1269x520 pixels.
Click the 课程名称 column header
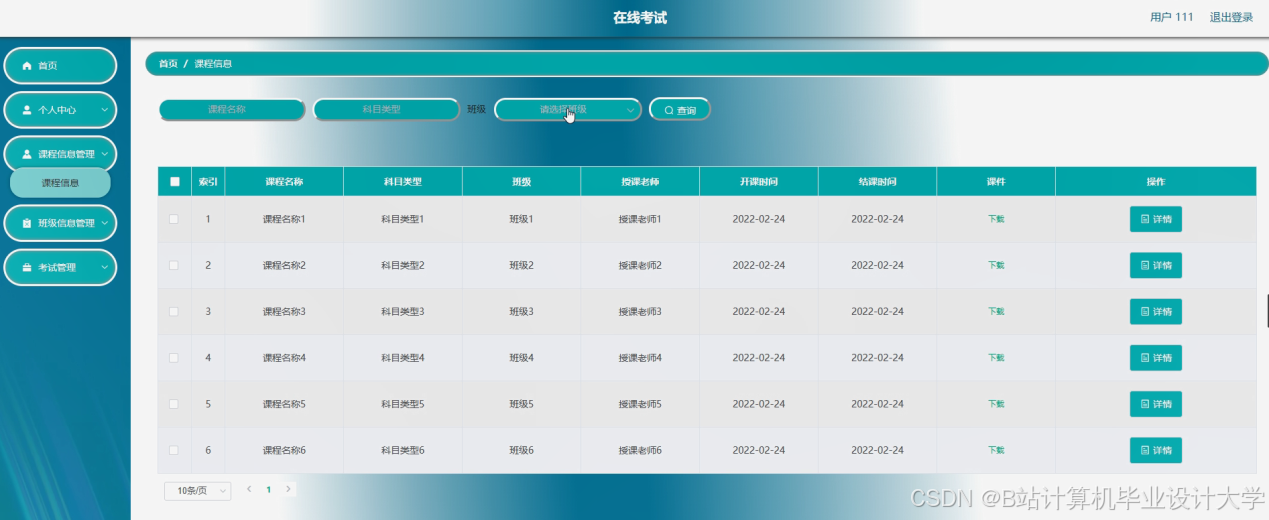point(284,182)
